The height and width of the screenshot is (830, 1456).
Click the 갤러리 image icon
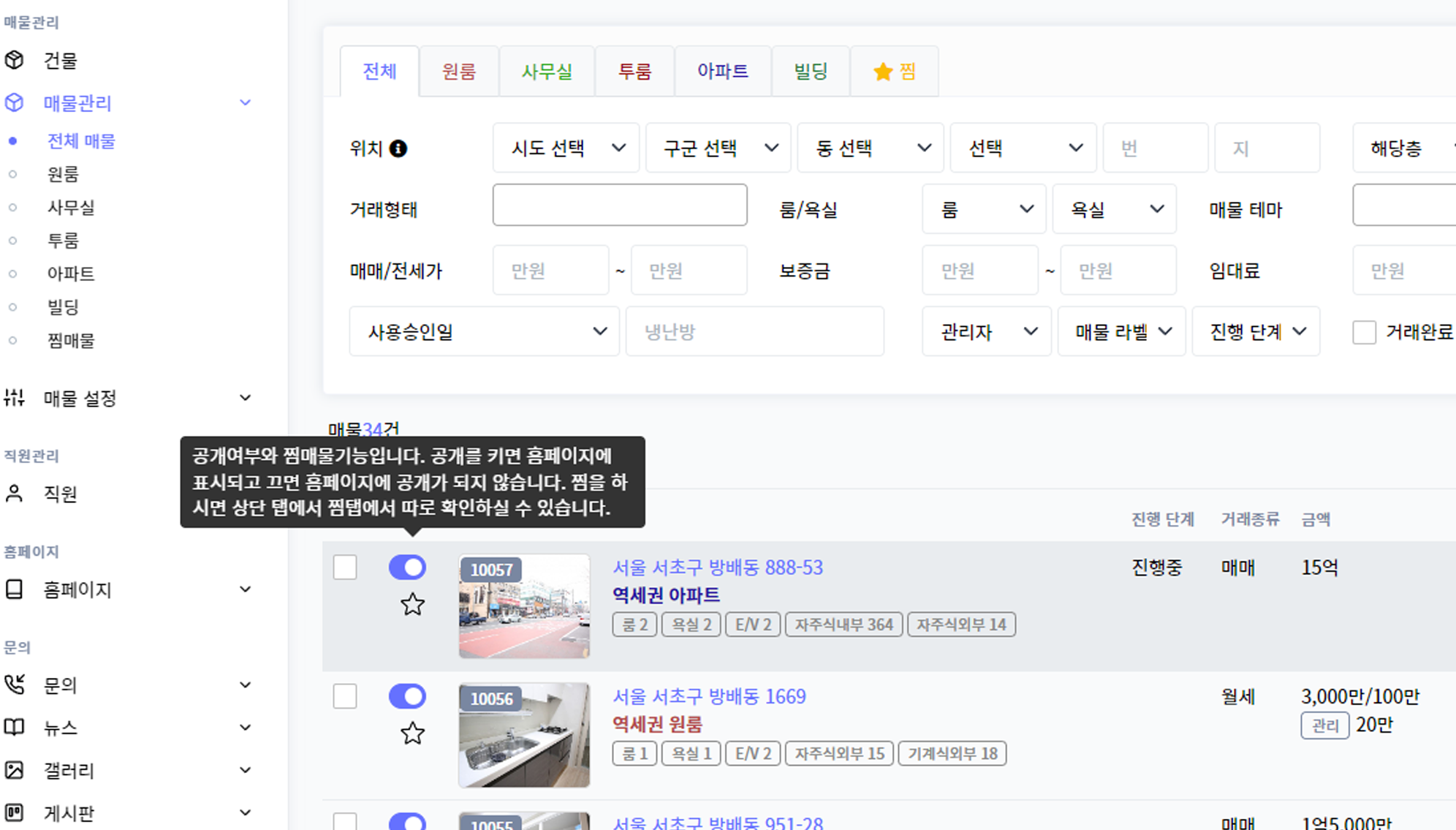(x=14, y=770)
